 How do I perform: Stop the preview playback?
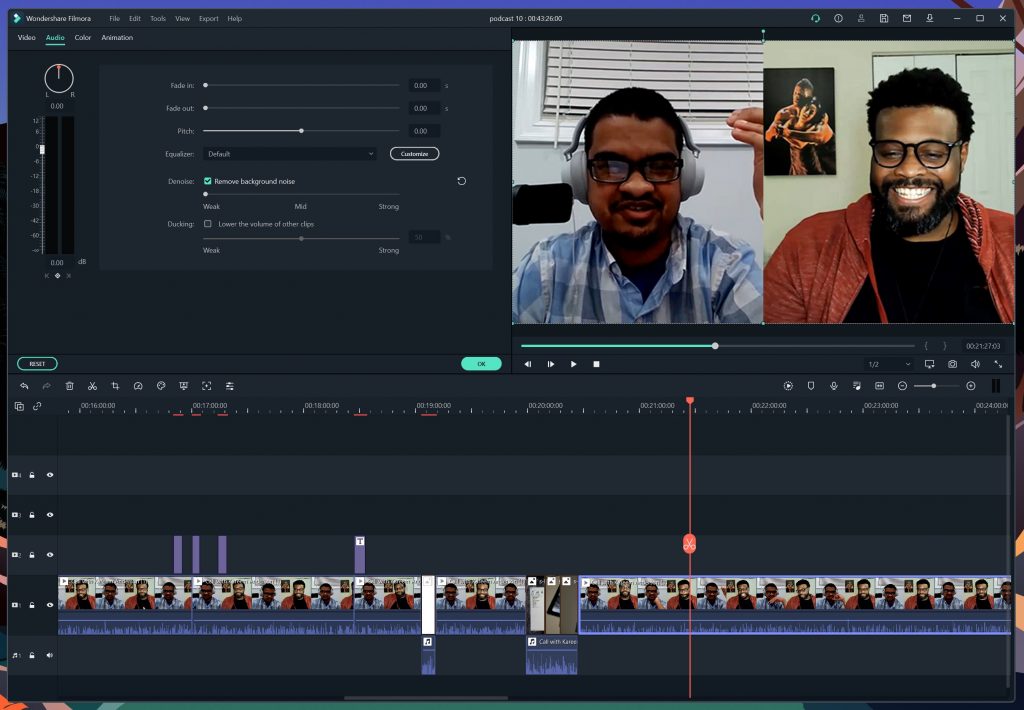(596, 364)
